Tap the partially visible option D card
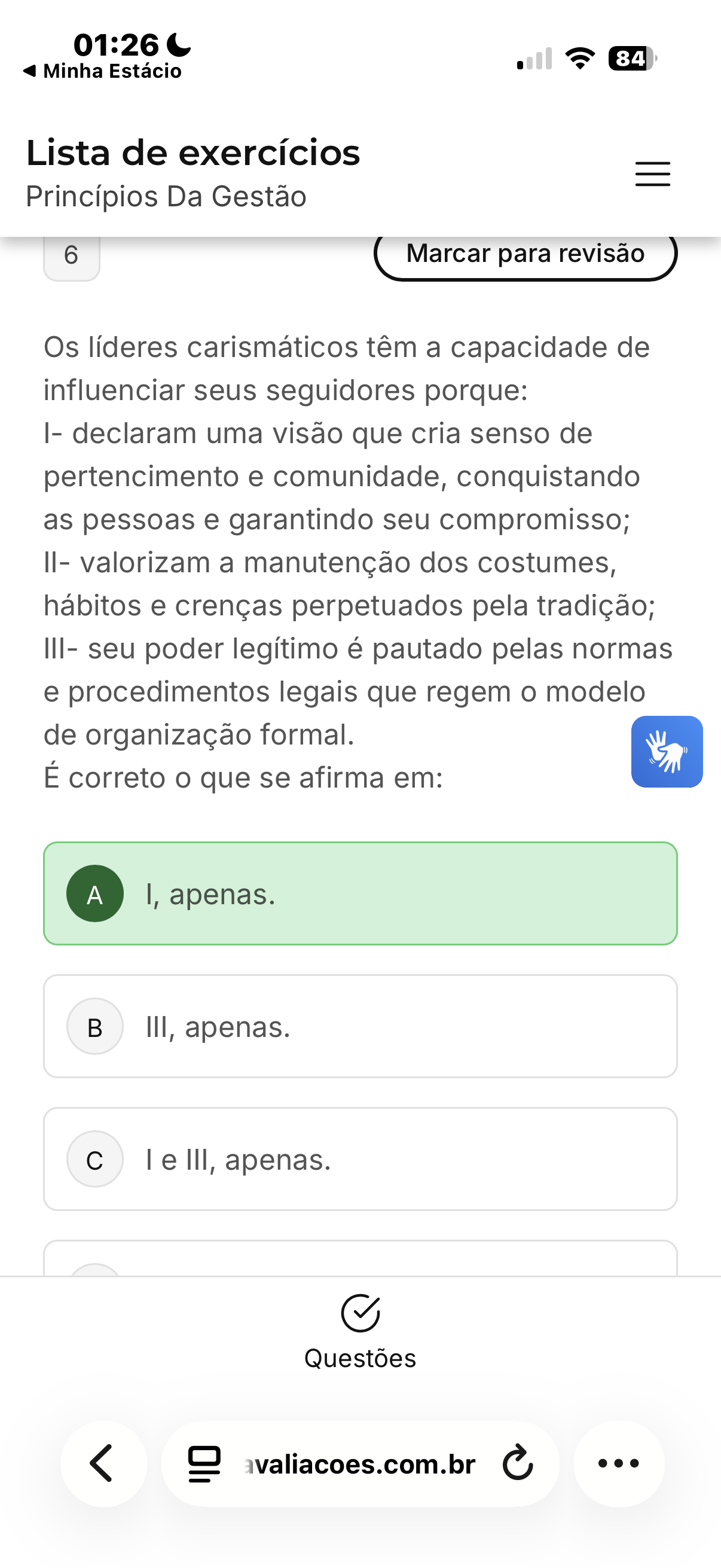Viewport: 721px width, 1568px height. pos(360,1259)
